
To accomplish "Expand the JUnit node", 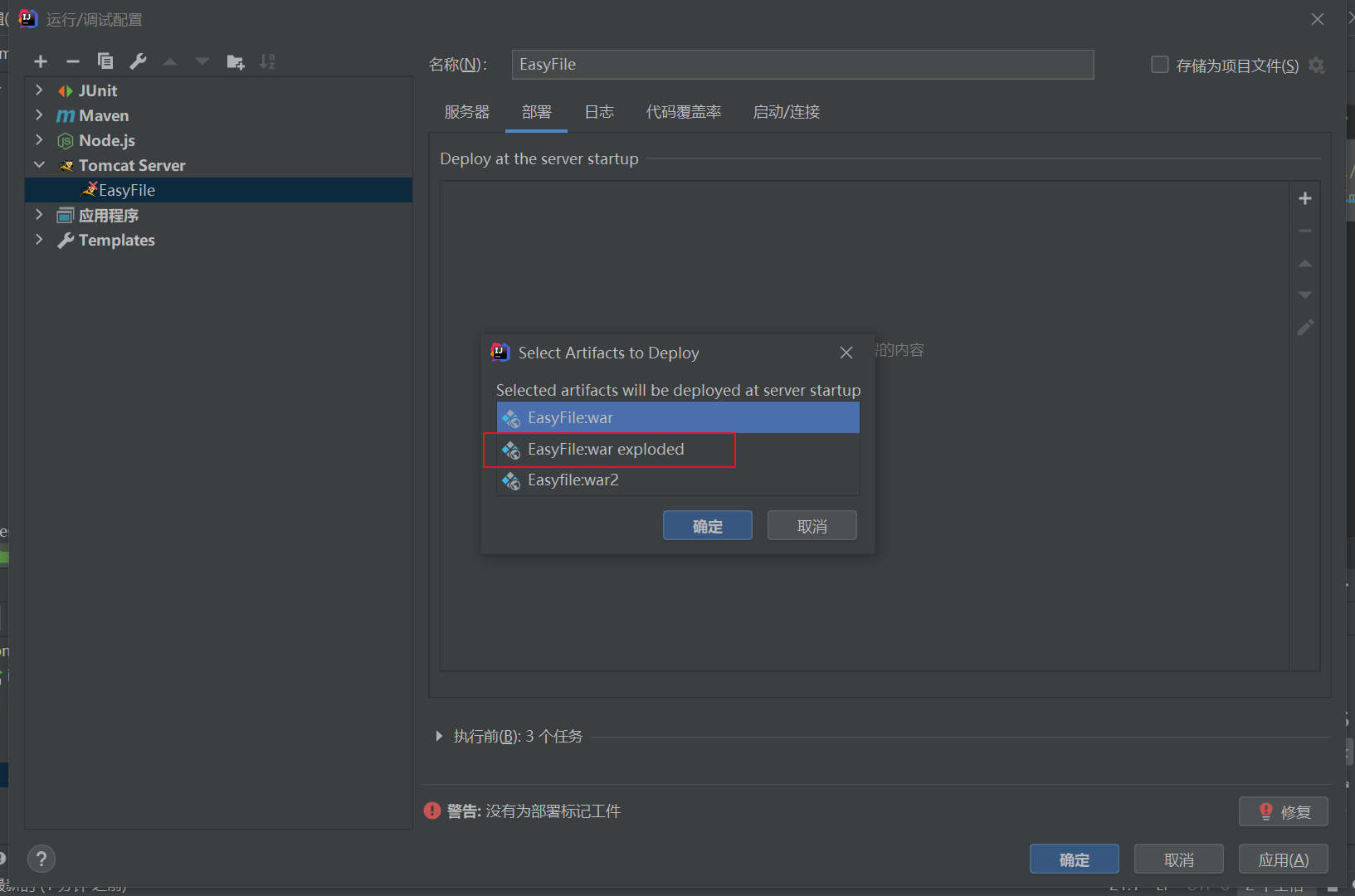I will 39,90.
